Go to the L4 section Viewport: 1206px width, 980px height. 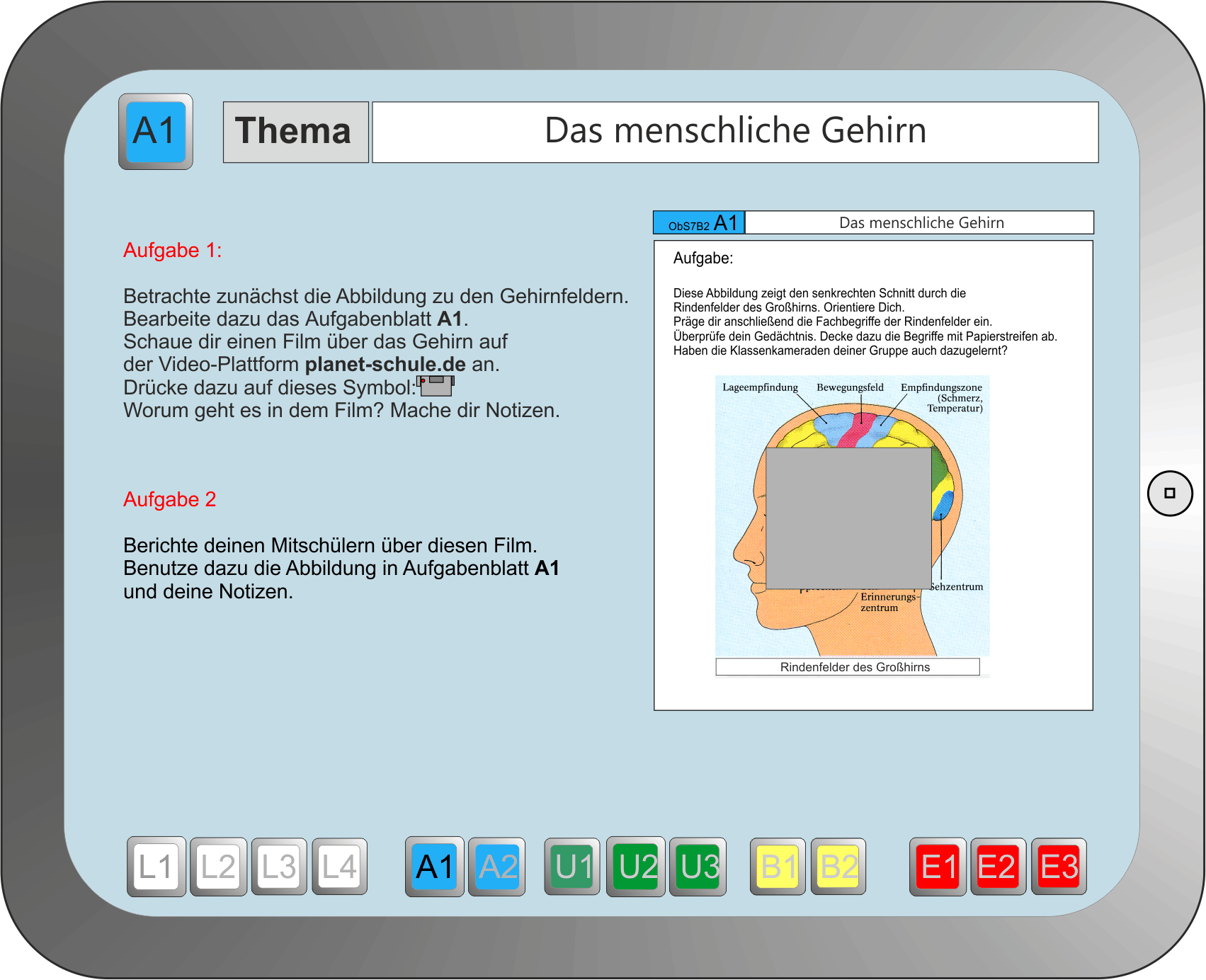pyautogui.click(x=340, y=867)
